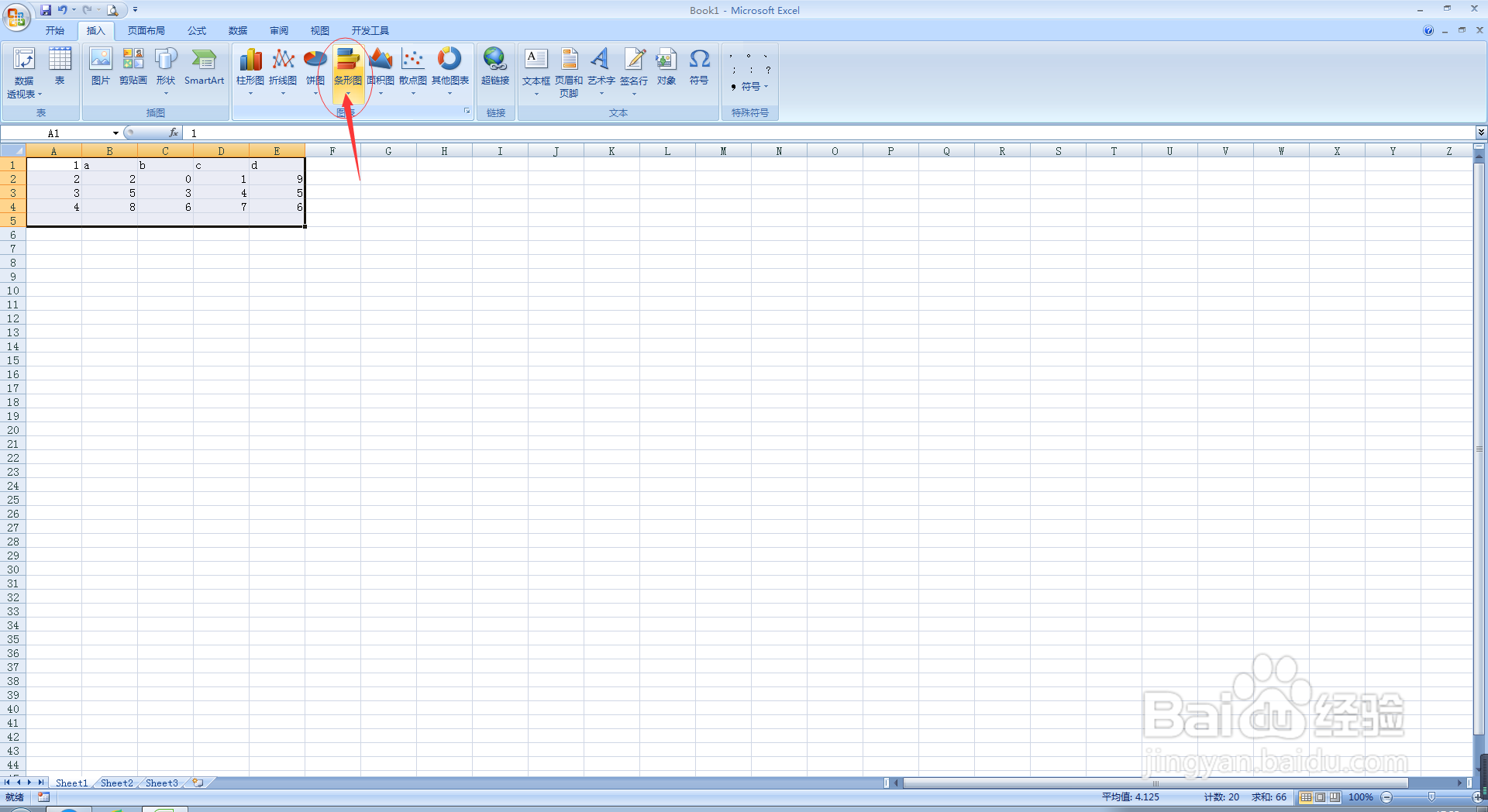Switch to the 公式 (Formulas) tab
1488x812 pixels.
[x=197, y=31]
